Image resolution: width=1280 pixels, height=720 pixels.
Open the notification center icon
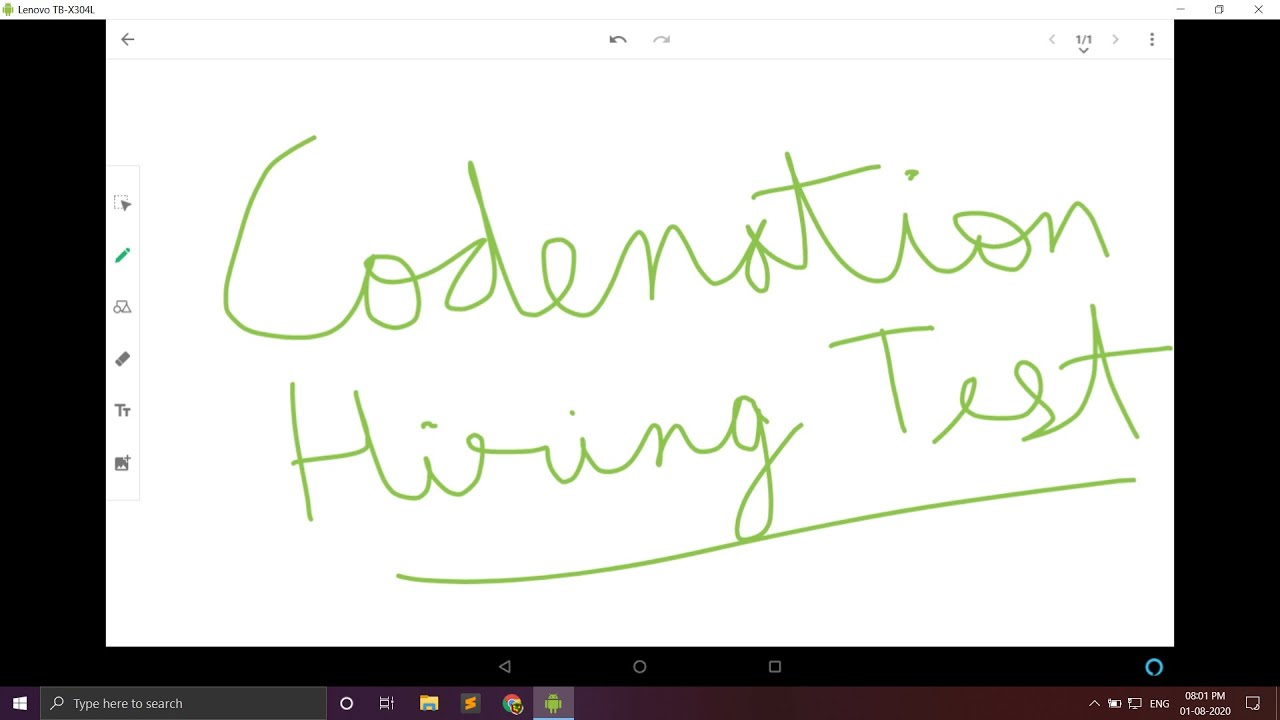[x=1253, y=704]
